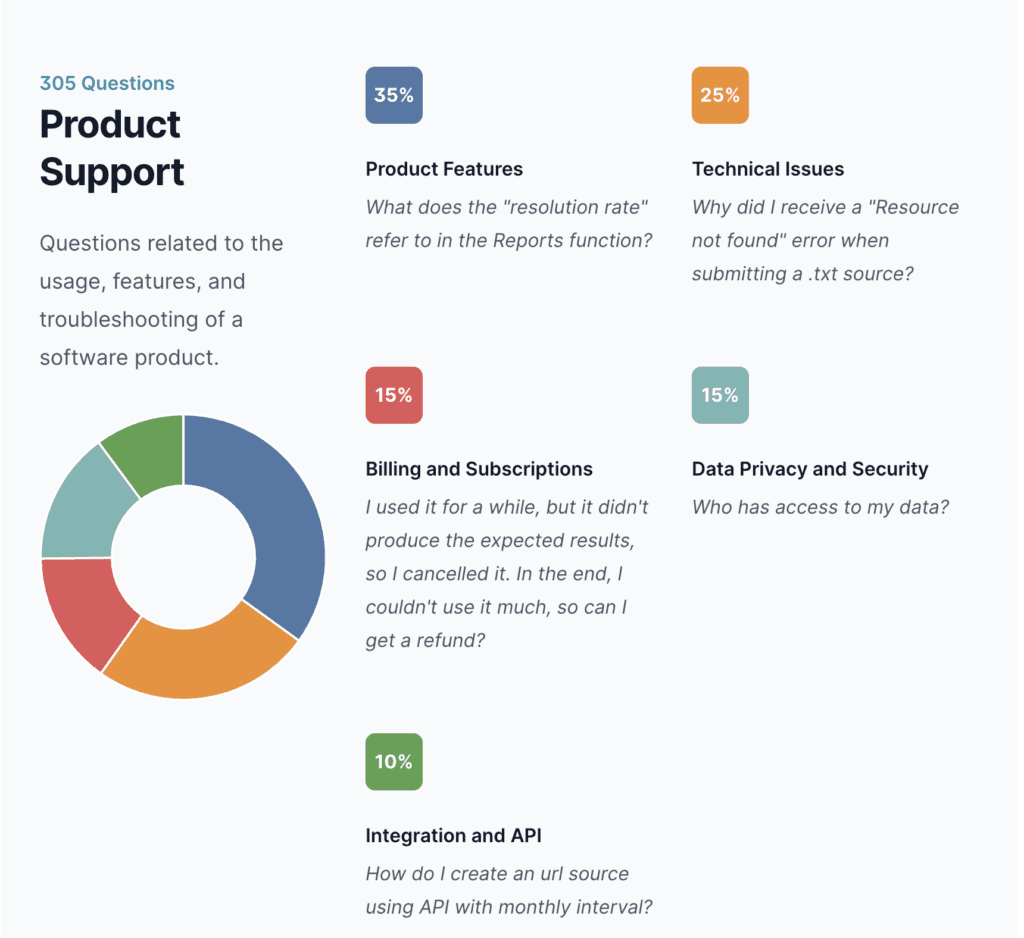Open the Data Privacy and Security category
The height and width of the screenshot is (938, 1024).
810,469
